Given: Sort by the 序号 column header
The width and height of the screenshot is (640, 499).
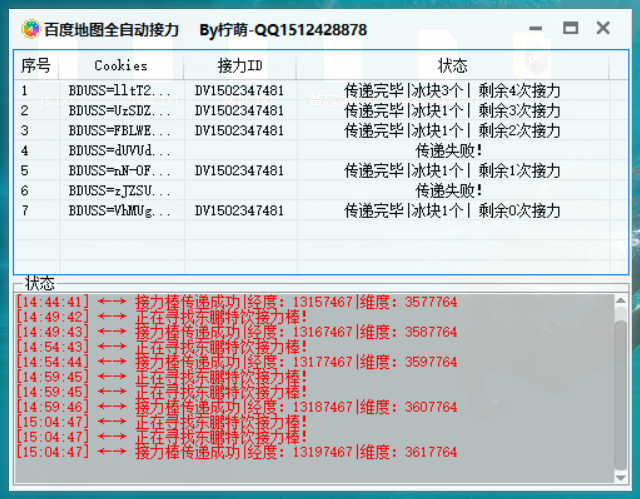Looking at the screenshot, I should 36,65.
